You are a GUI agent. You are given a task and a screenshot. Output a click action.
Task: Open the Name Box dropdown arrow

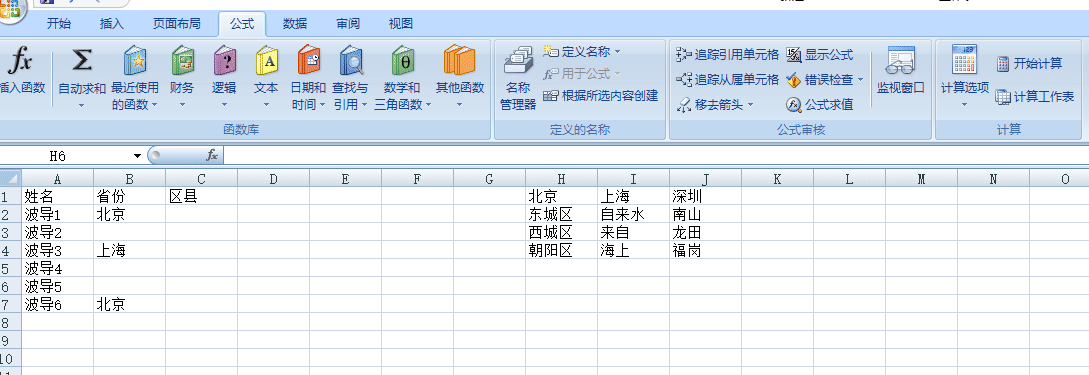click(138, 156)
